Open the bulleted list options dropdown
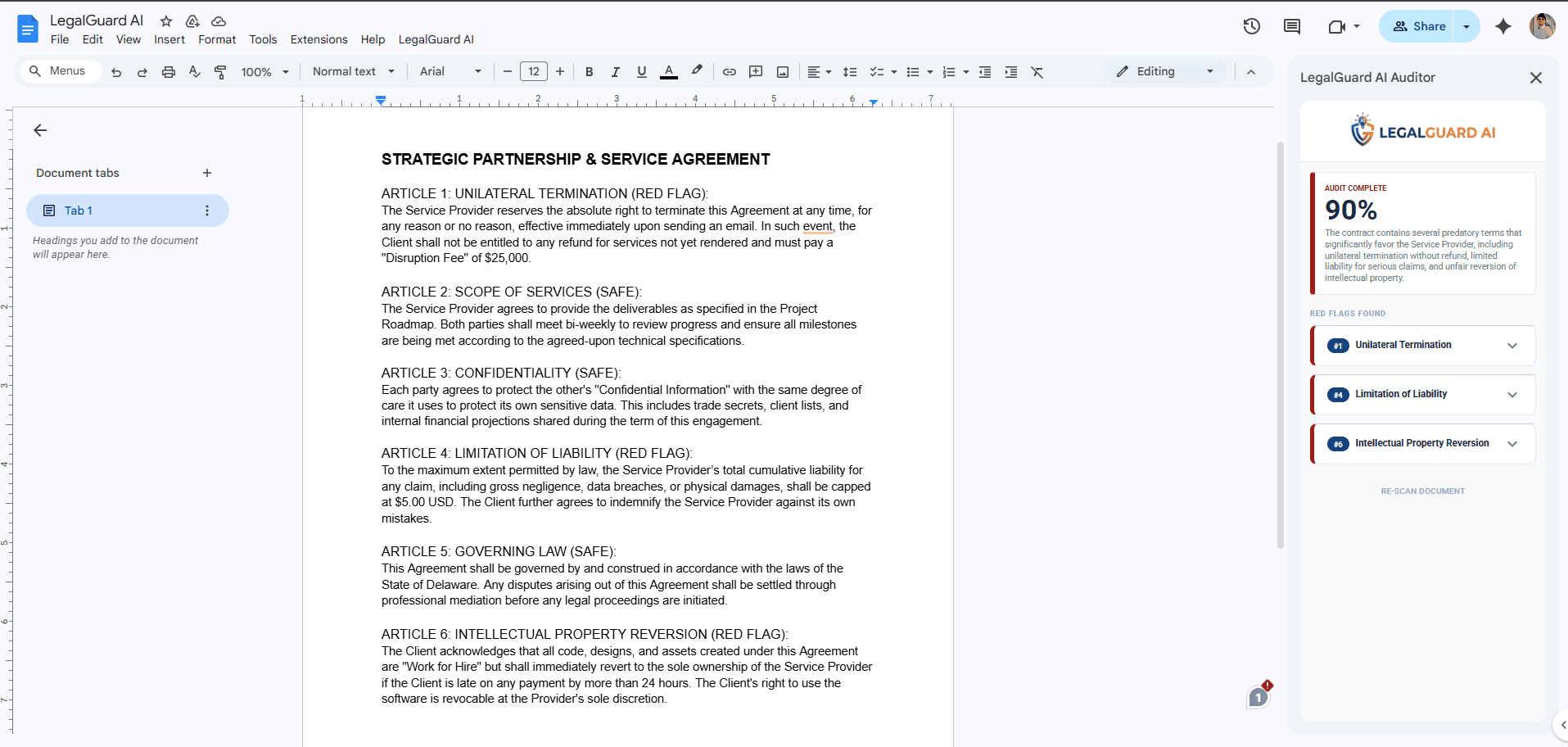This screenshot has height=747, width=1568. (x=929, y=72)
